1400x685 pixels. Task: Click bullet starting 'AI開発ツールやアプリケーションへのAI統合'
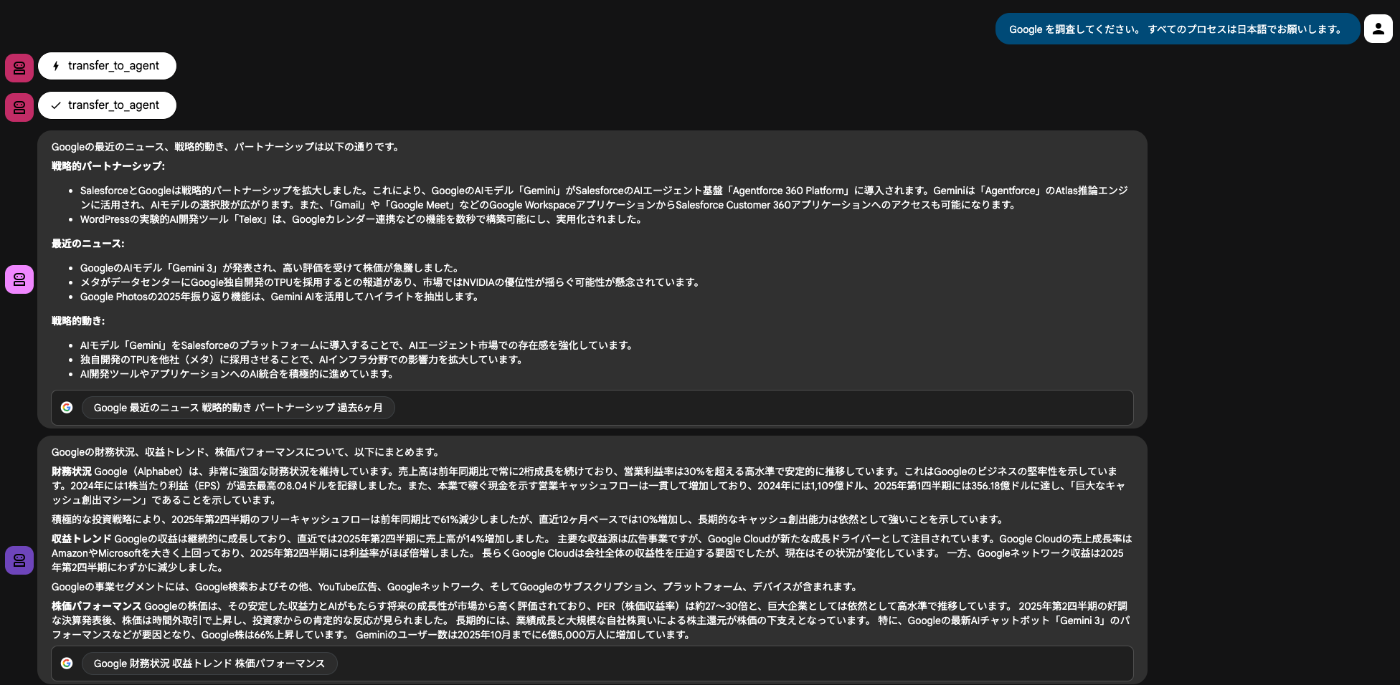[x=238, y=373]
